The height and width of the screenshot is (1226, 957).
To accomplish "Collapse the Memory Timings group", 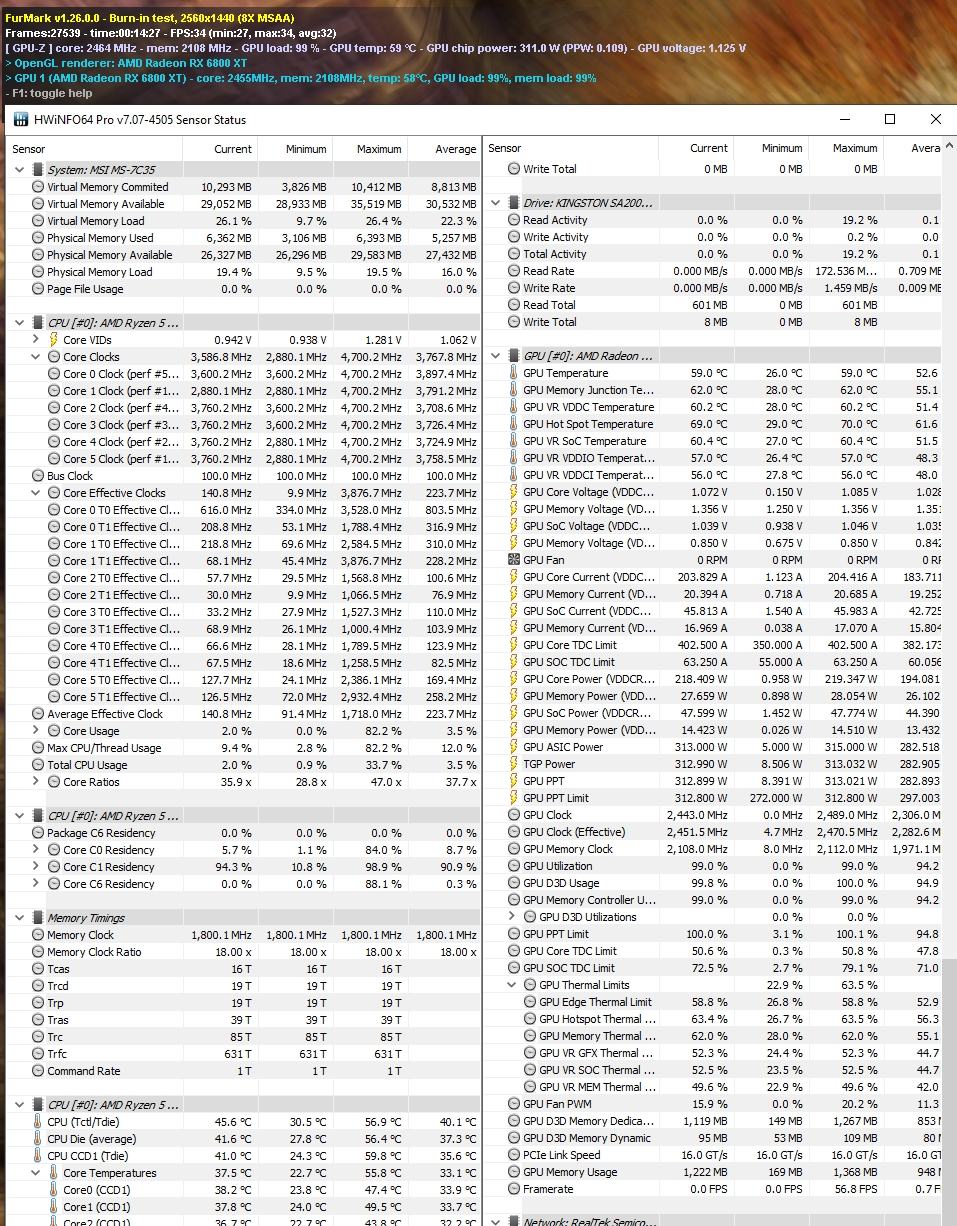I will pos(20,918).
